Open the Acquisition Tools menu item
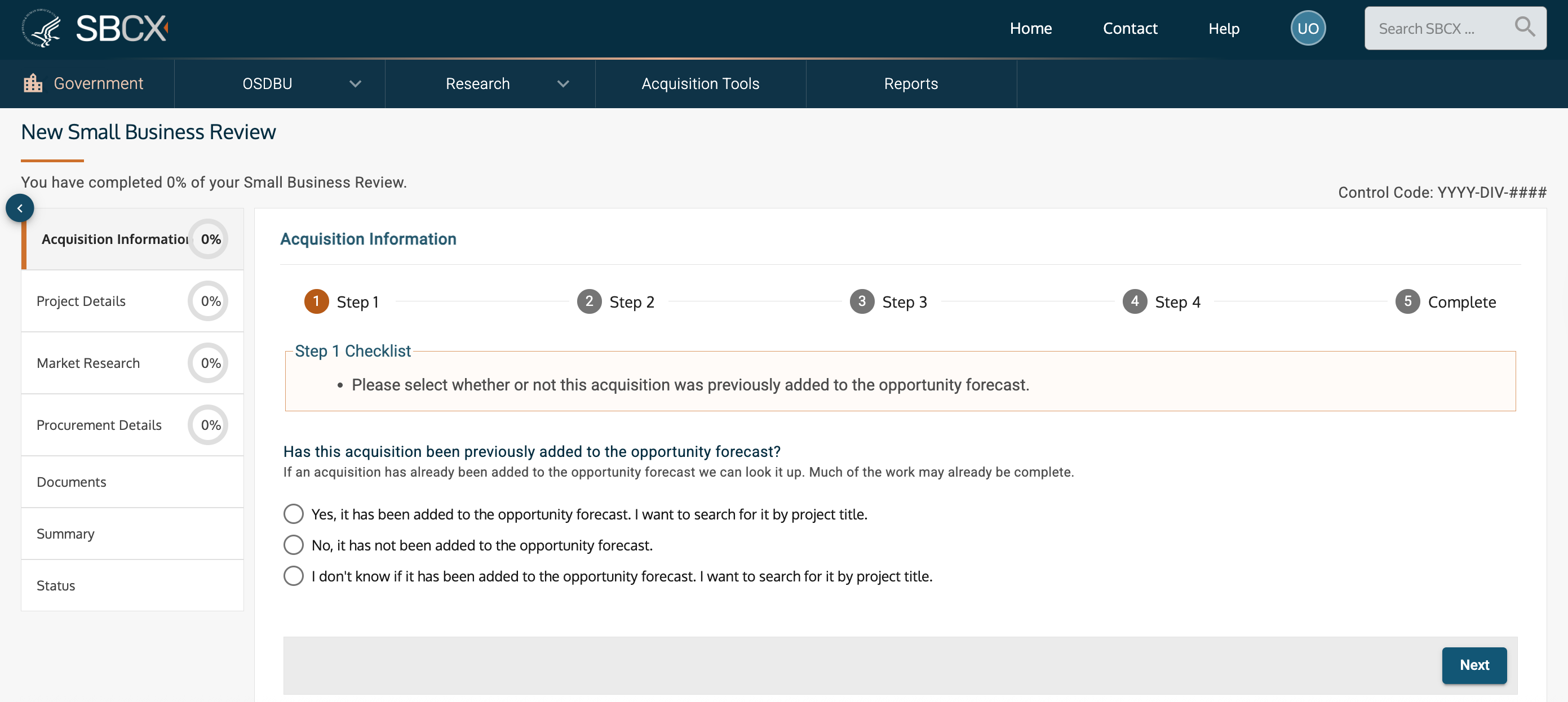 (700, 83)
